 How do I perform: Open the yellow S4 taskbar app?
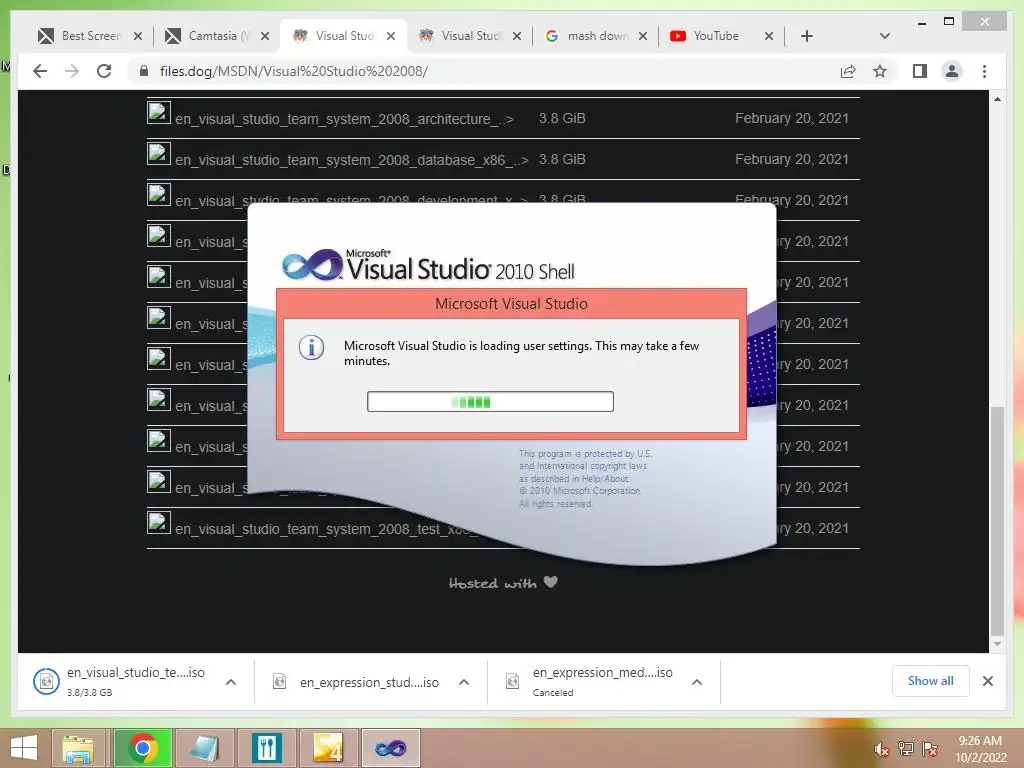click(328, 748)
